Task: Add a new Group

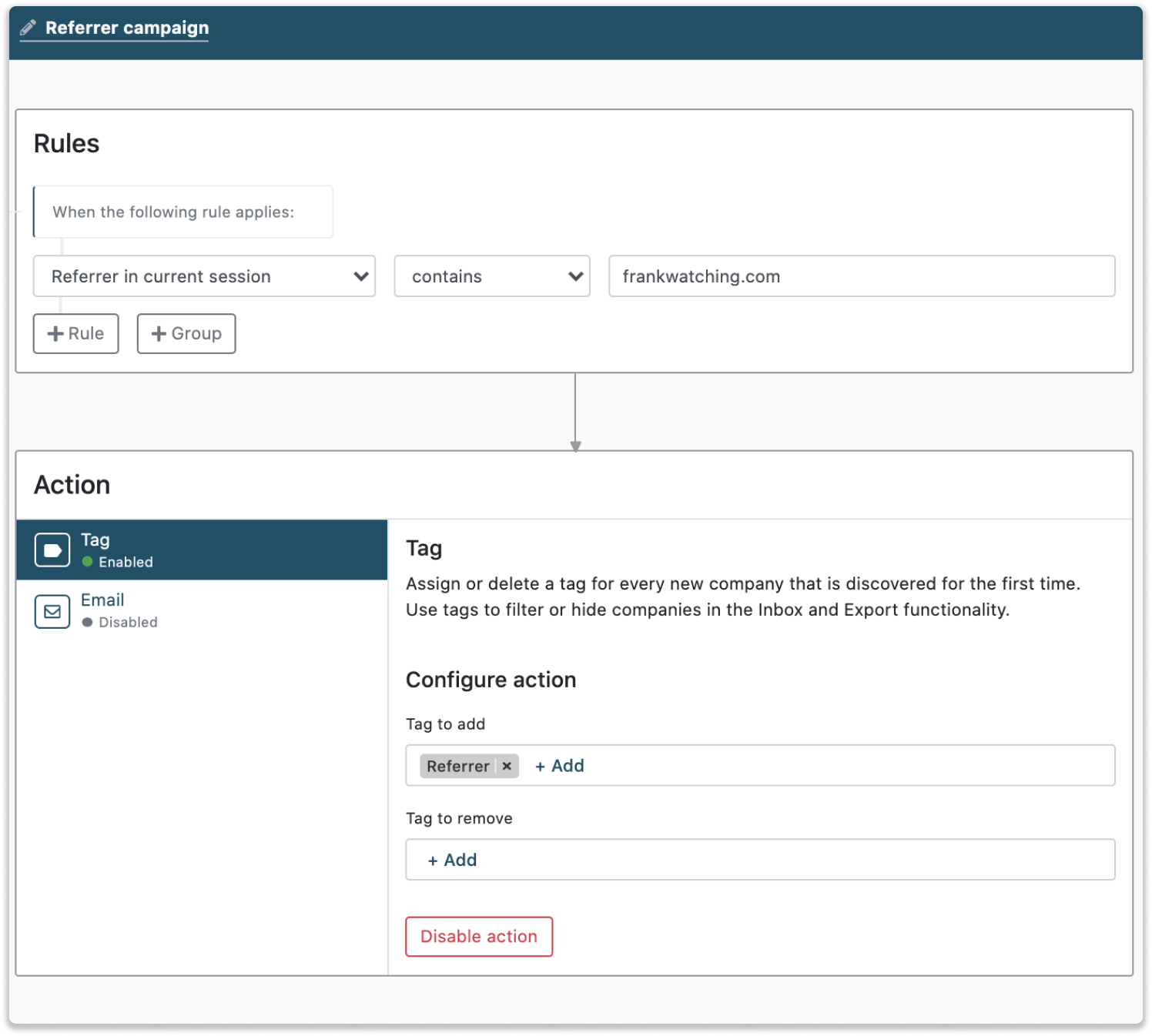Action: click(186, 334)
